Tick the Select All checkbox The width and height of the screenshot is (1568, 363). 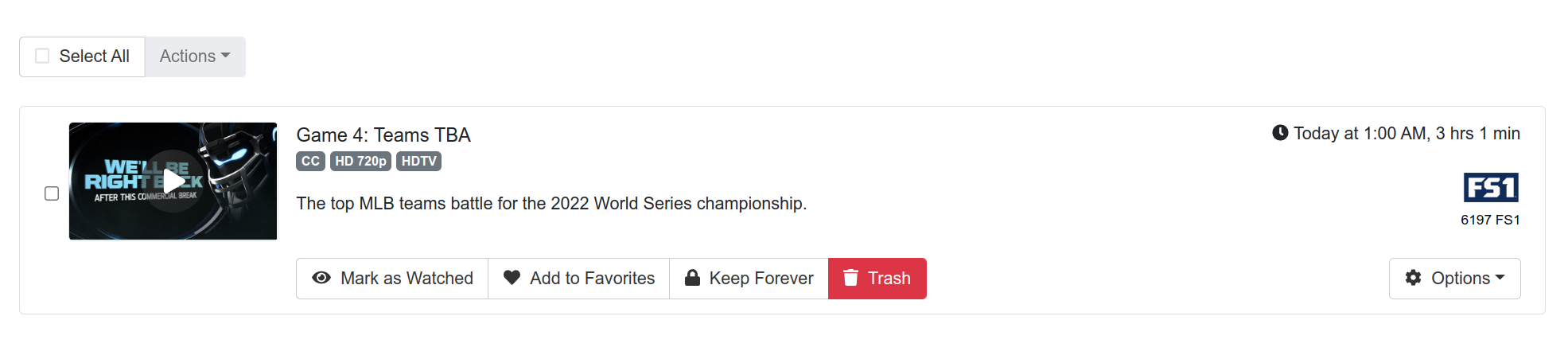click(42, 56)
